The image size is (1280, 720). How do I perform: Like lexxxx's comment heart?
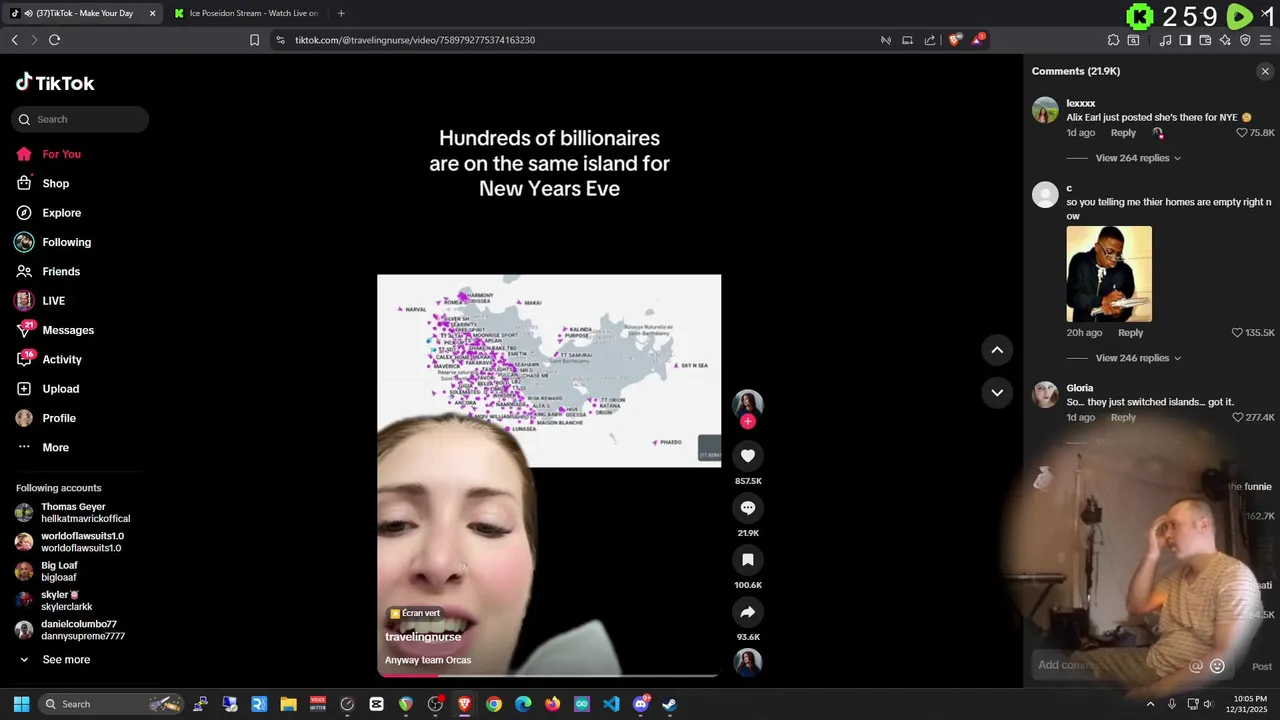tap(1242, 133)
